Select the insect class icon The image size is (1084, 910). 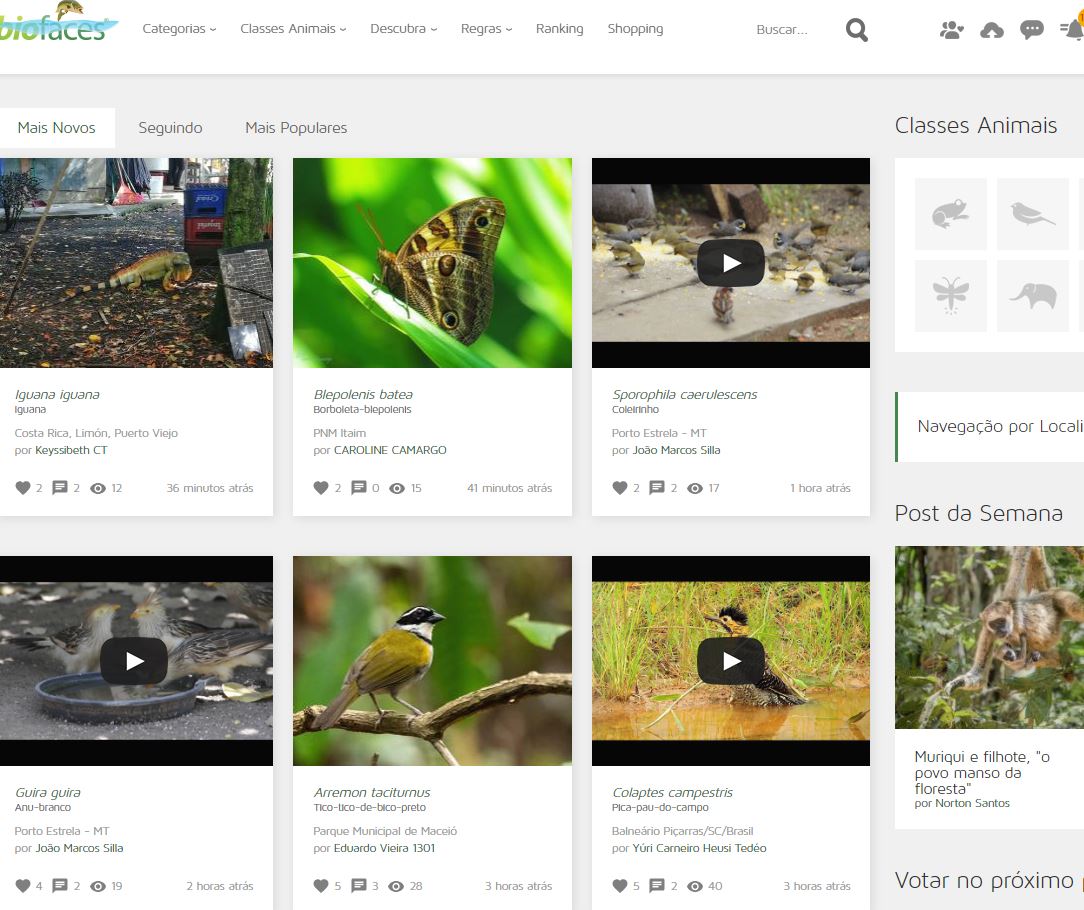tap(951, 296)
